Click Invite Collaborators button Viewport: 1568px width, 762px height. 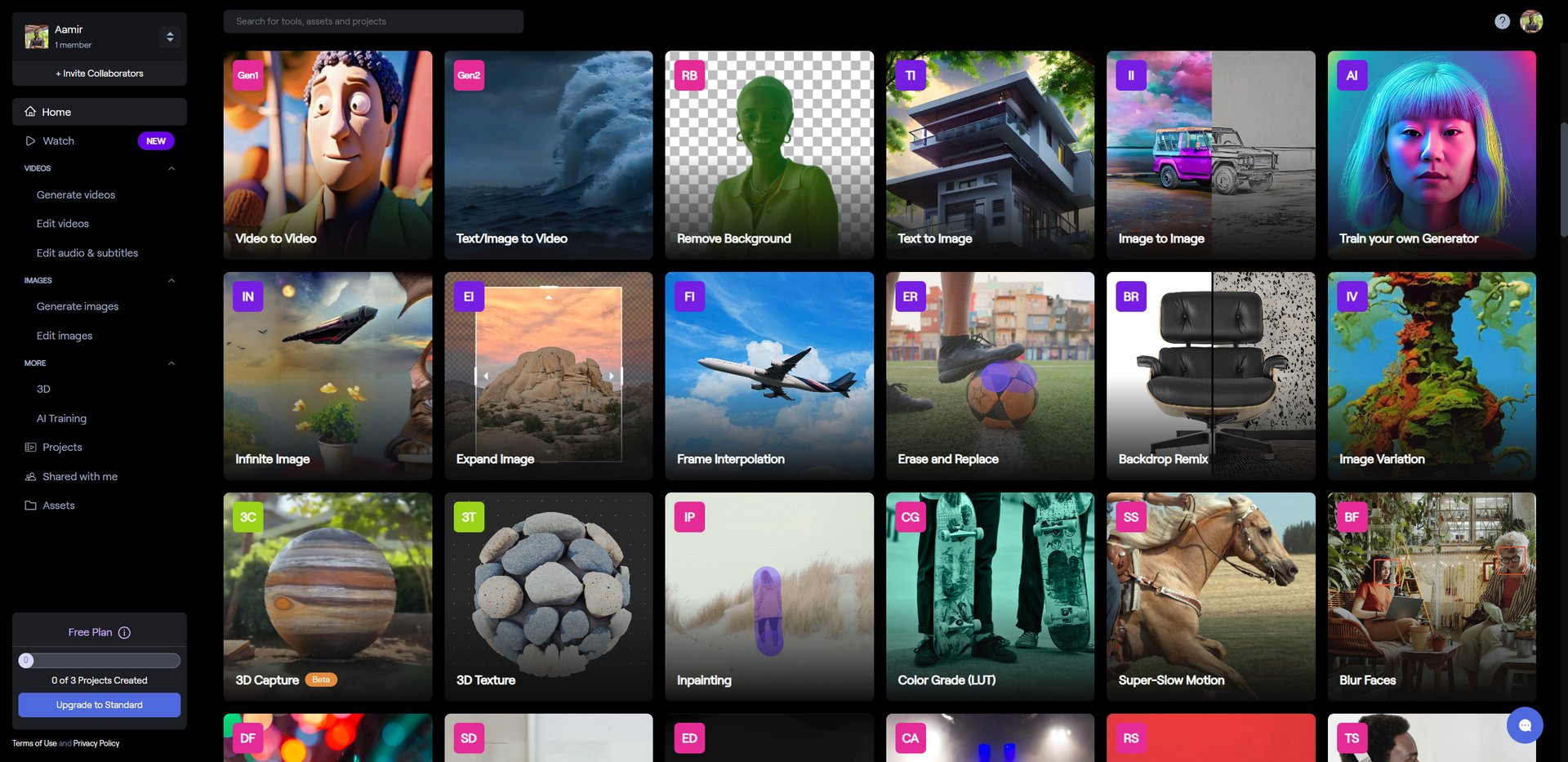point(100,74)
